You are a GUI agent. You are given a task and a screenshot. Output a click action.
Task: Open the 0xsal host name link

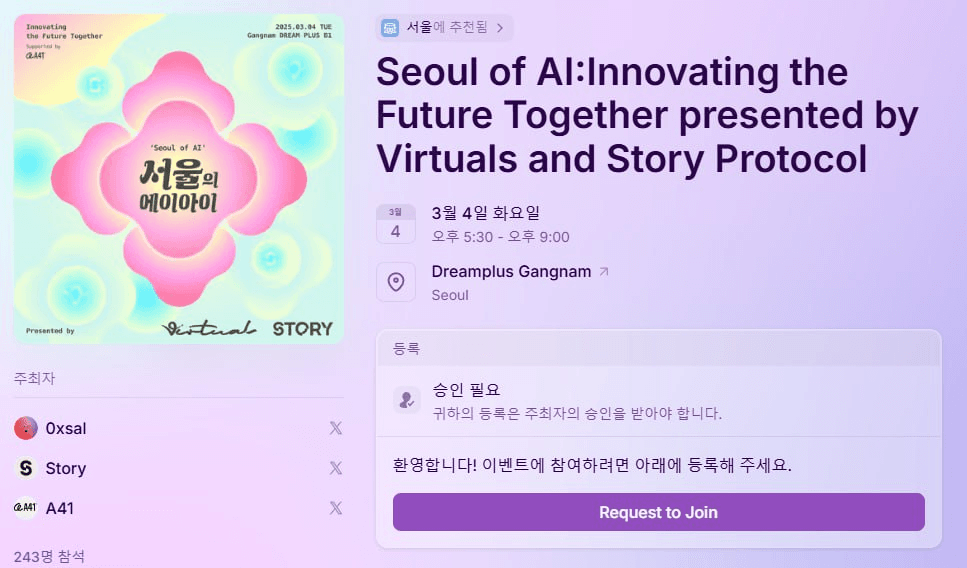click(x=66, y=428)
